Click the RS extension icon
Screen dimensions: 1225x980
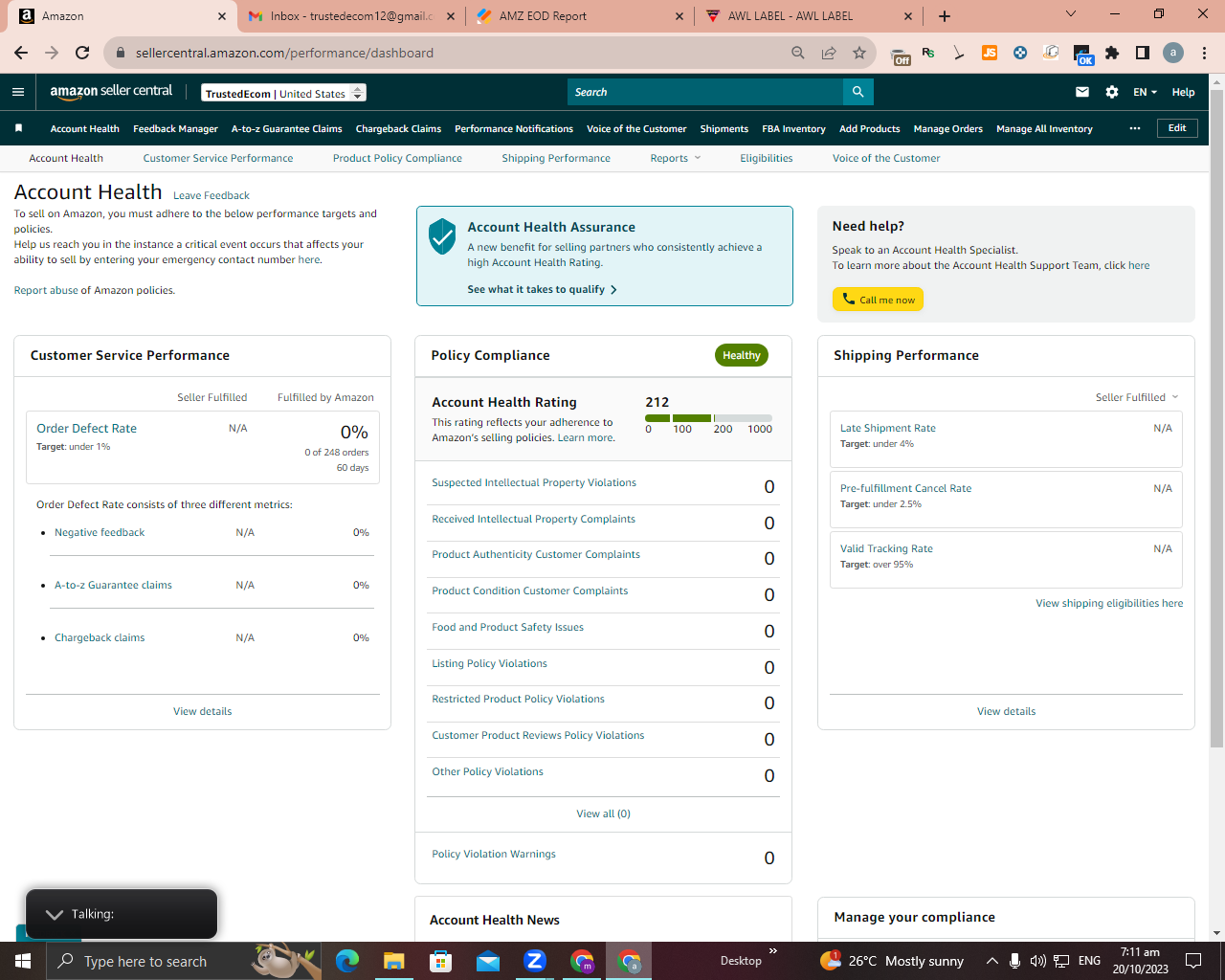pyautogui.click(x=928, y=53)
